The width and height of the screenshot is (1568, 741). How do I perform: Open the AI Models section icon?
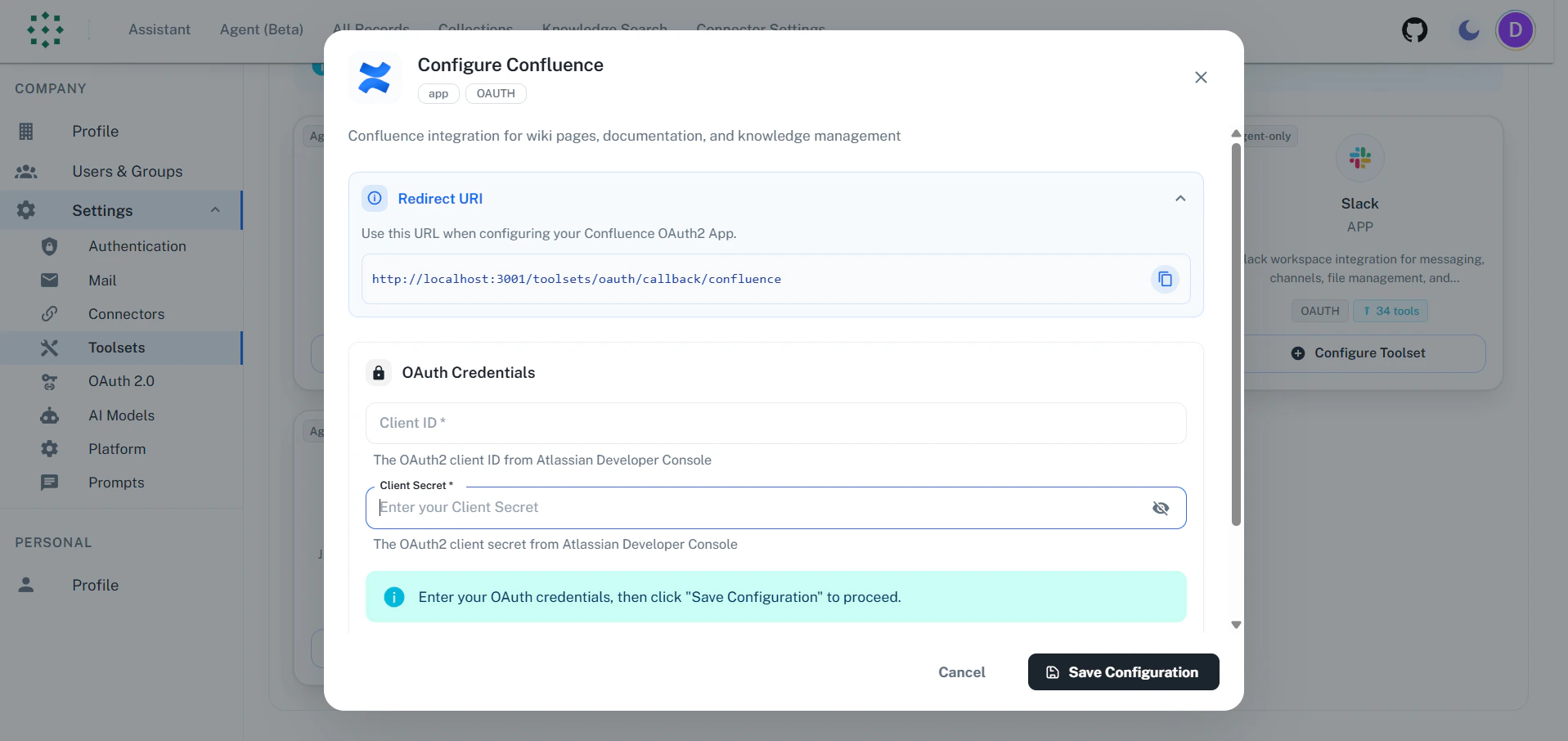point(49,415)
